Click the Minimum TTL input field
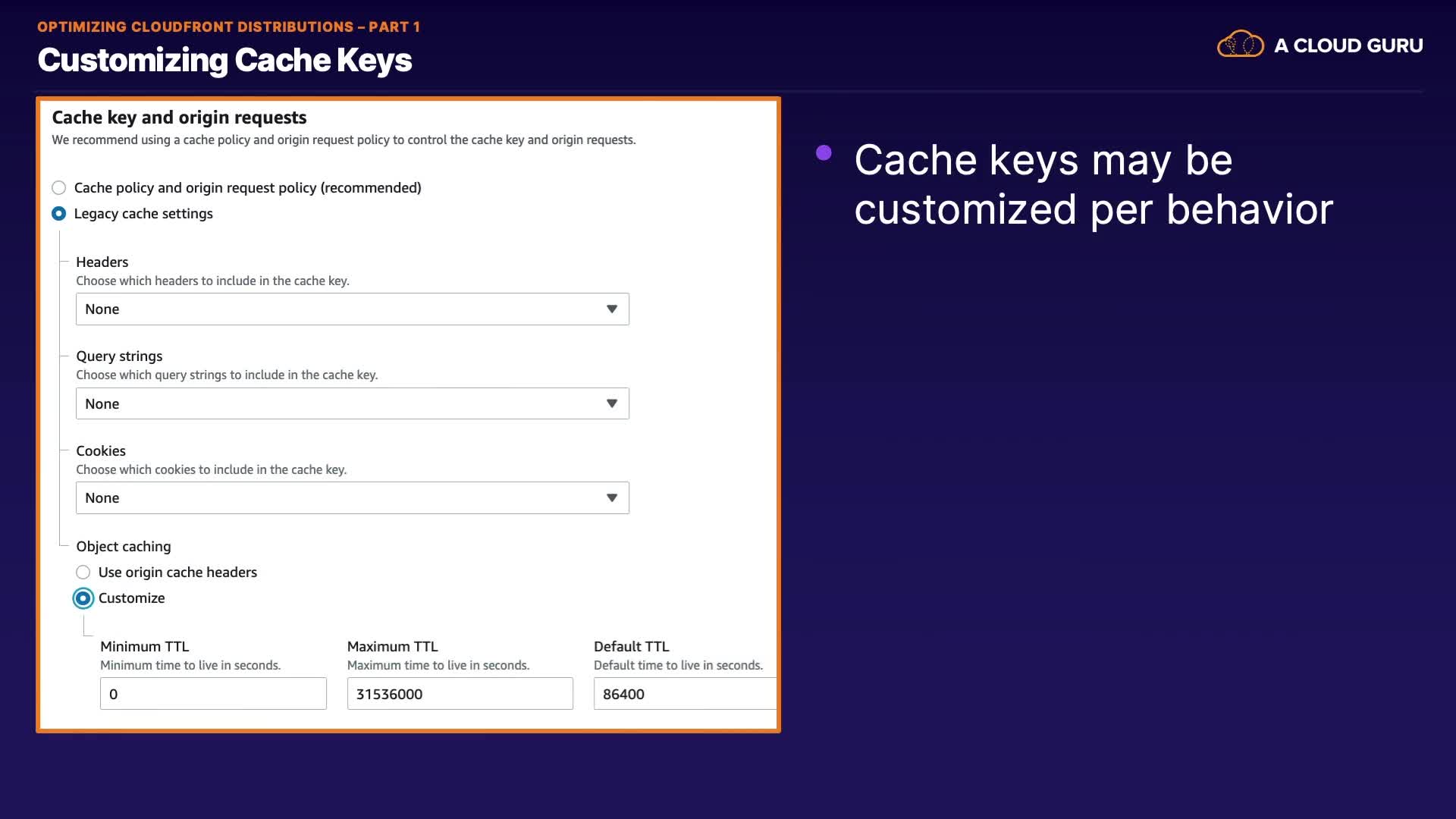Image resolution: width=1456 pixels, height=819 pixels. (213, 694)
